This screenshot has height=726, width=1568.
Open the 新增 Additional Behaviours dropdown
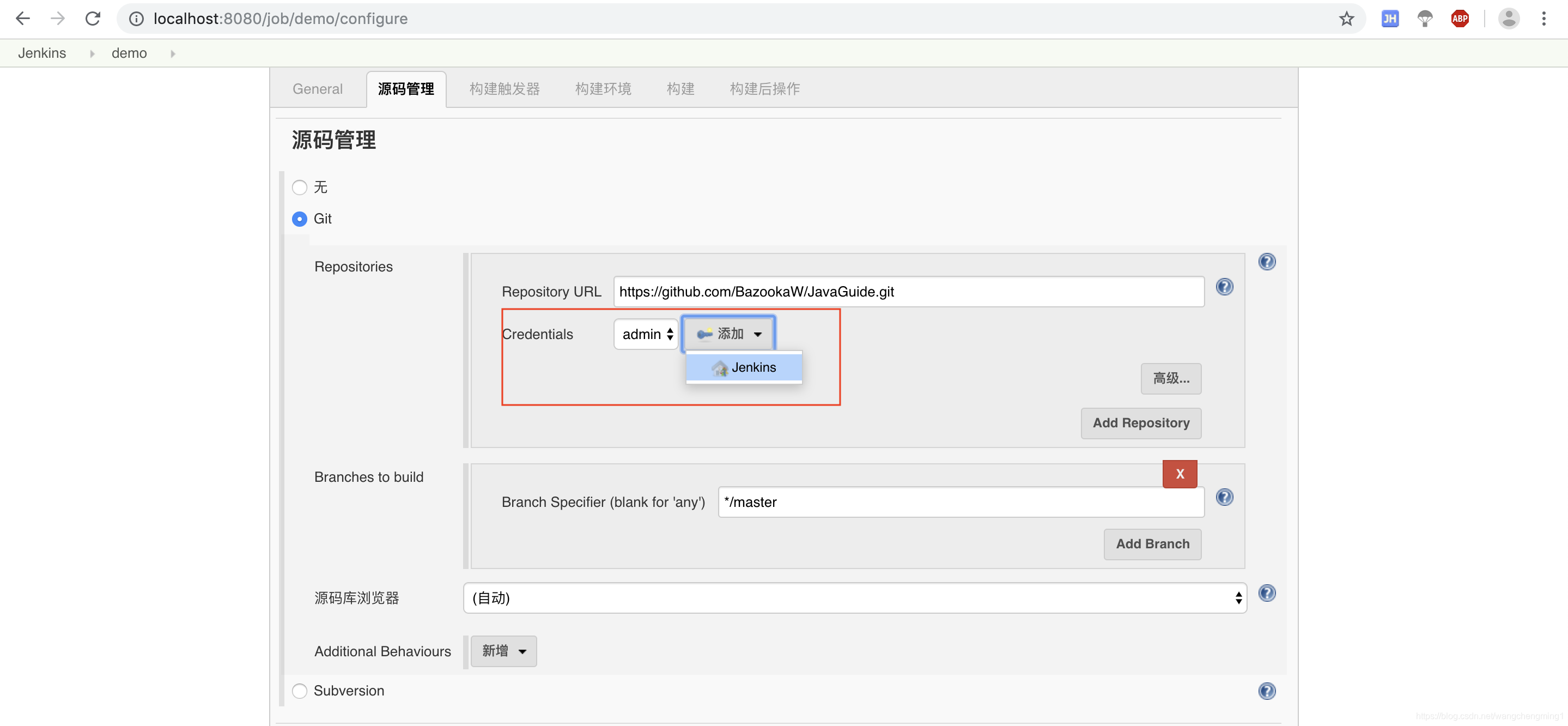click(x=503, y=651)
